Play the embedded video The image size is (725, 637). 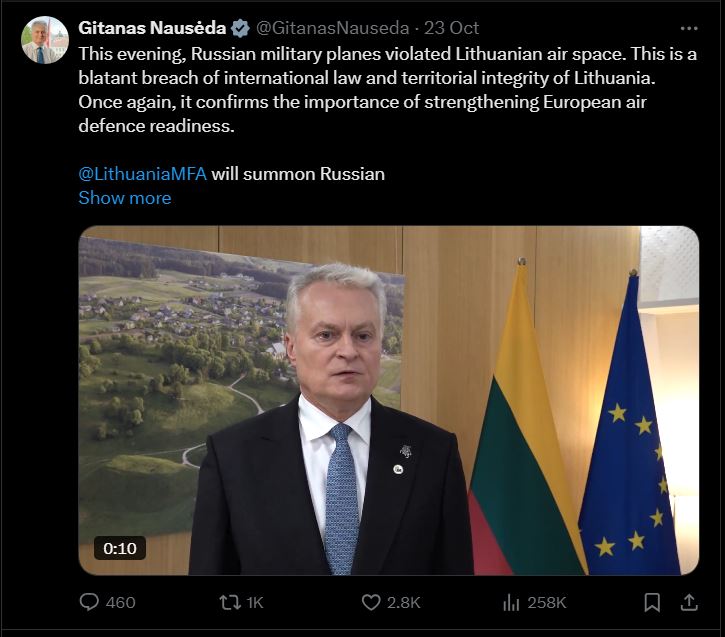pos(388,400)
